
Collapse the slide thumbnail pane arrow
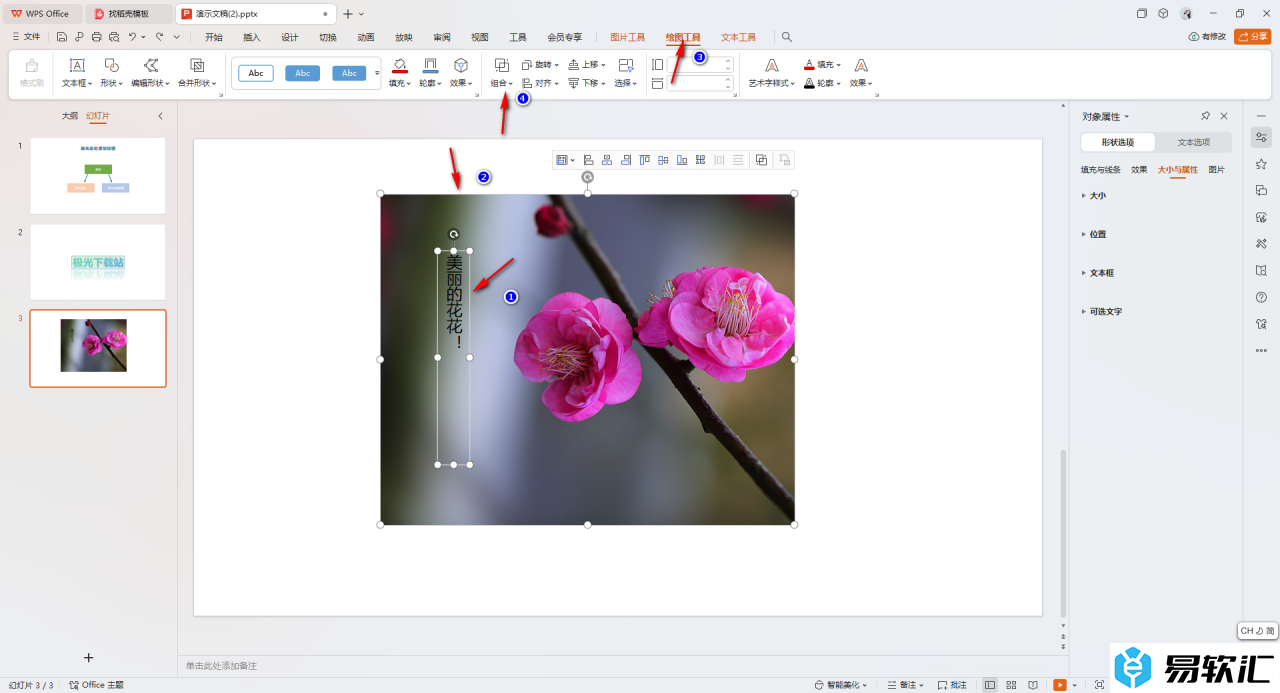point(161,116)
